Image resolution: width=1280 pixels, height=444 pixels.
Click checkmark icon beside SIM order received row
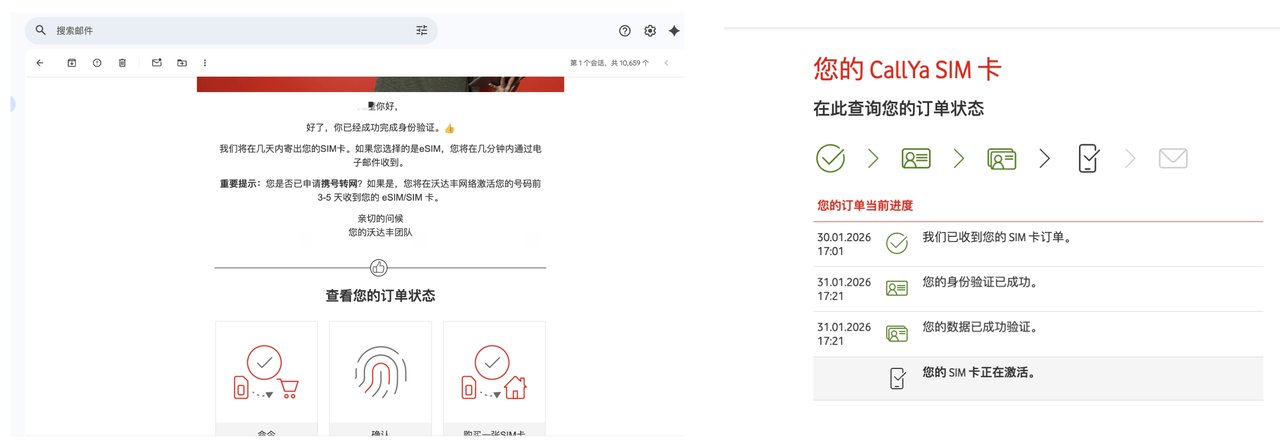click(897, 243)
